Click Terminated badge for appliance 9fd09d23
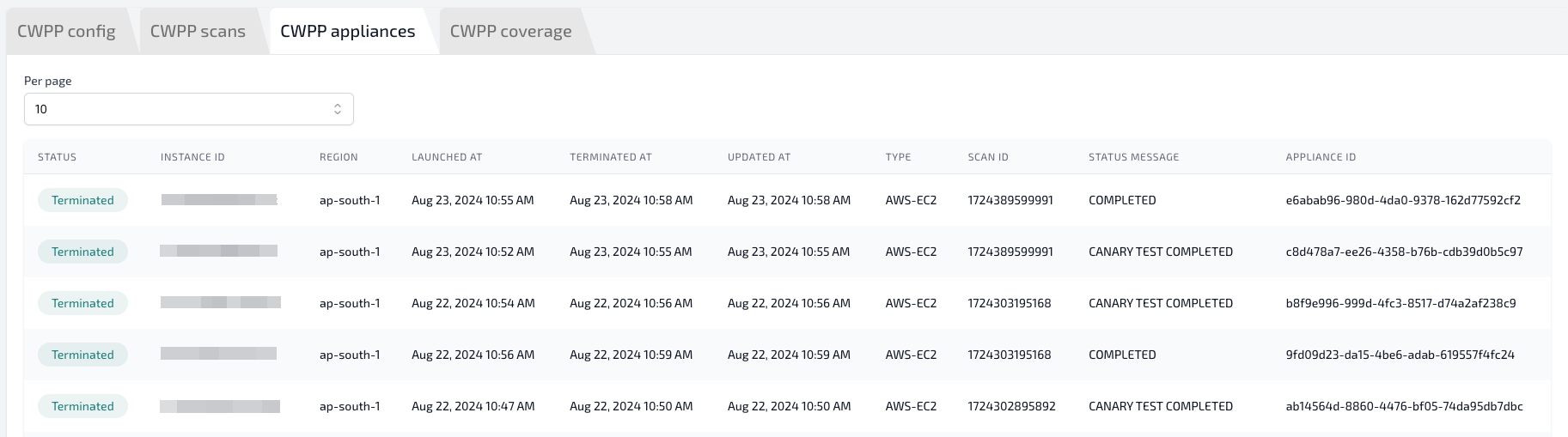Screen dimensions: 1568x437 tap(82, 355)
